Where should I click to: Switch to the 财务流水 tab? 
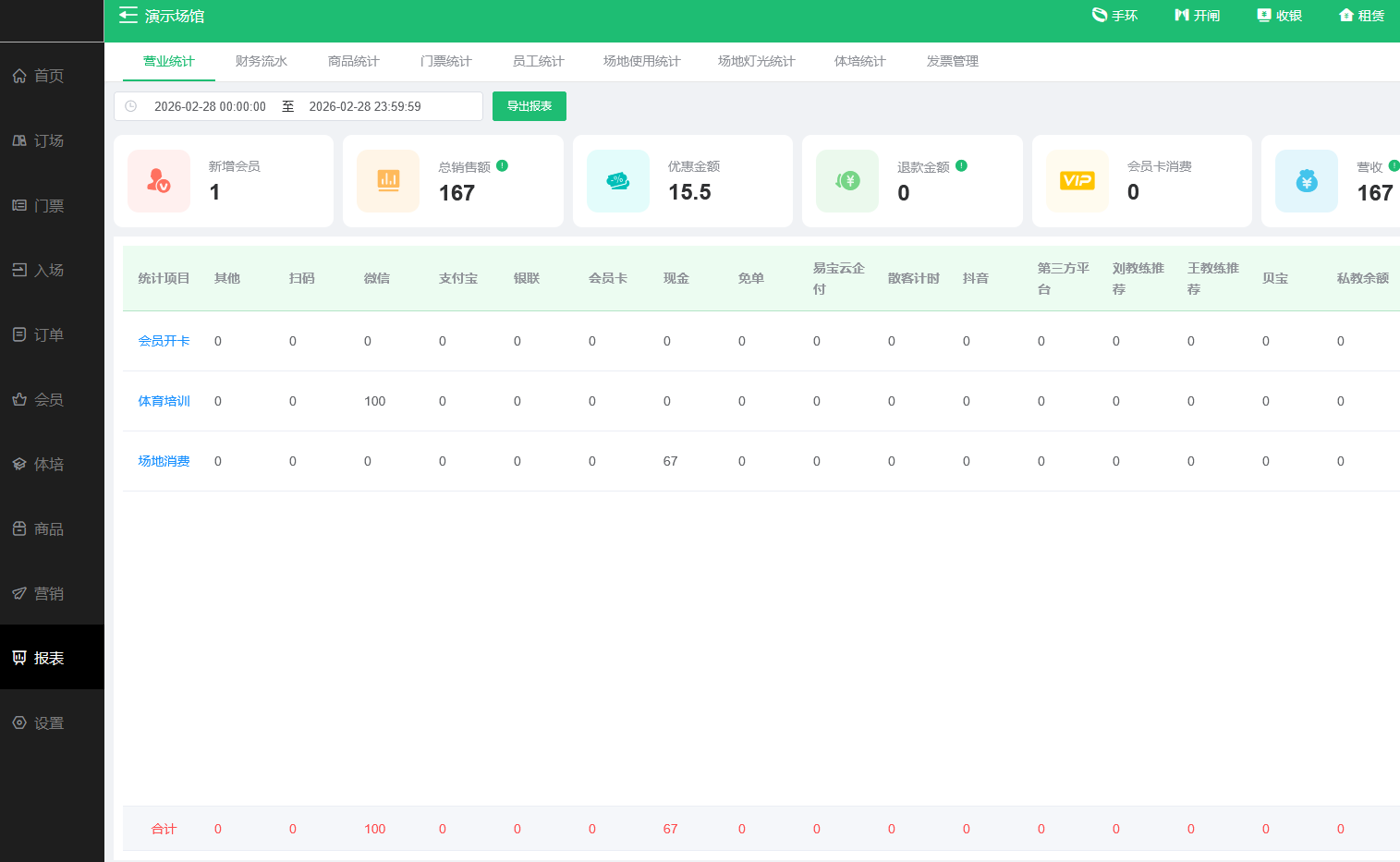coord(261,61)
